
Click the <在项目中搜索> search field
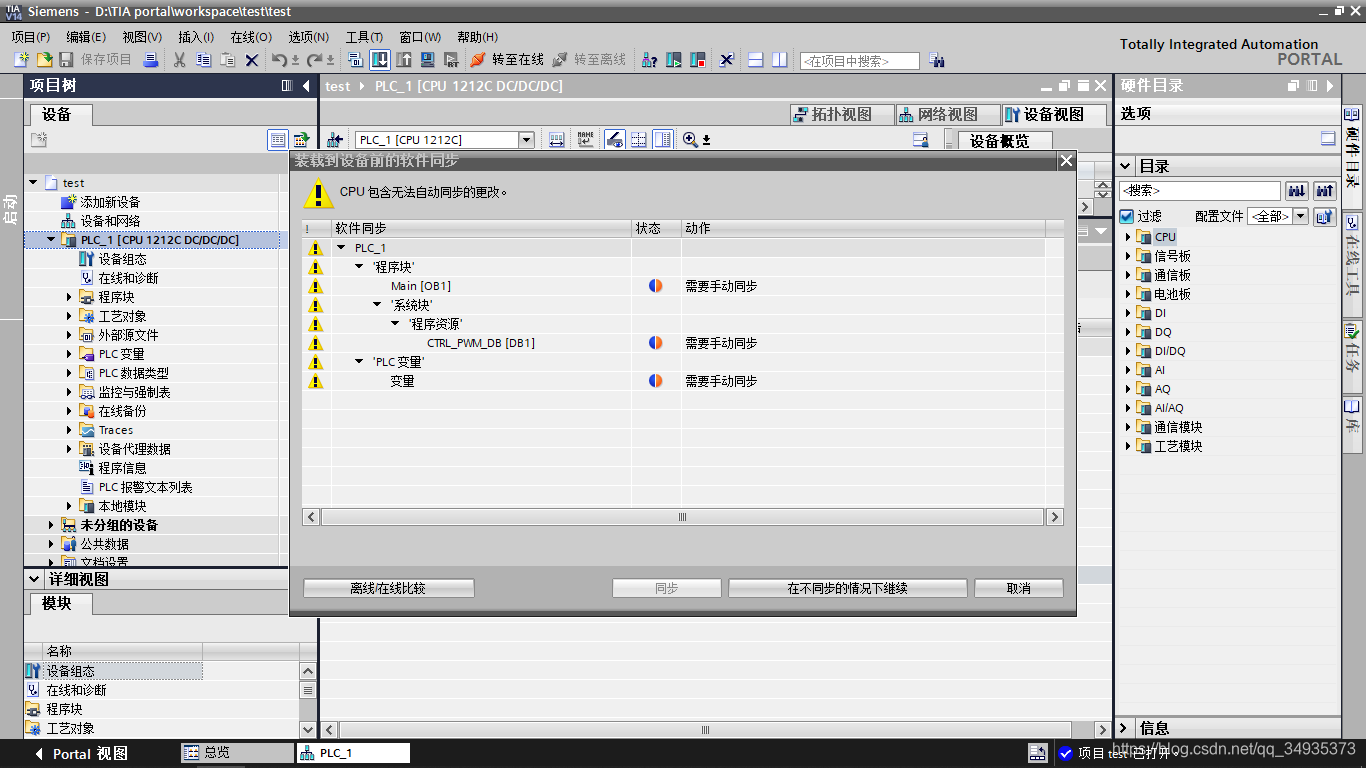(x=859, y=61)
